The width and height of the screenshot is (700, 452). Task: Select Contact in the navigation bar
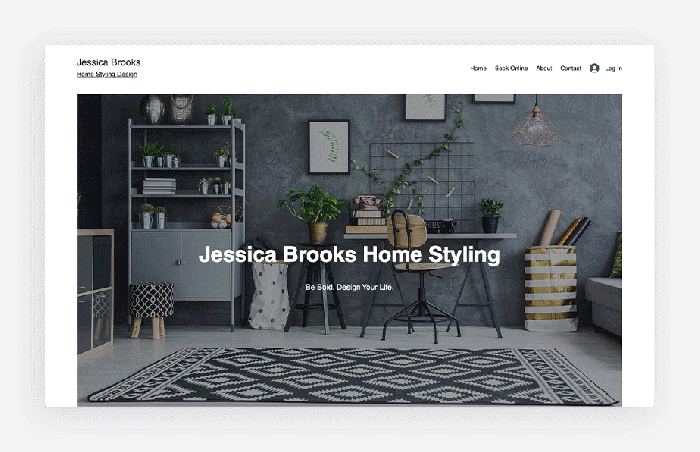click(571, 68)
